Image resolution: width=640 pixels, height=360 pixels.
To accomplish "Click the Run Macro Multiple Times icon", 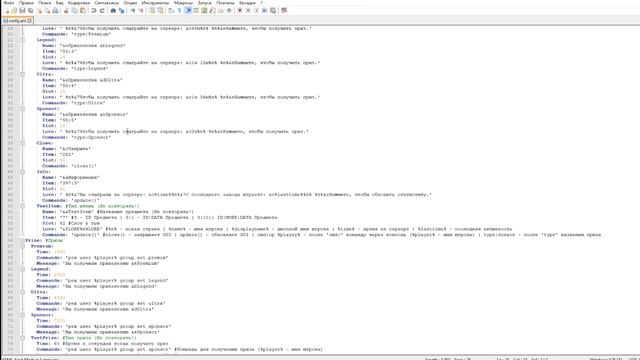I will (x=264, y=10).
